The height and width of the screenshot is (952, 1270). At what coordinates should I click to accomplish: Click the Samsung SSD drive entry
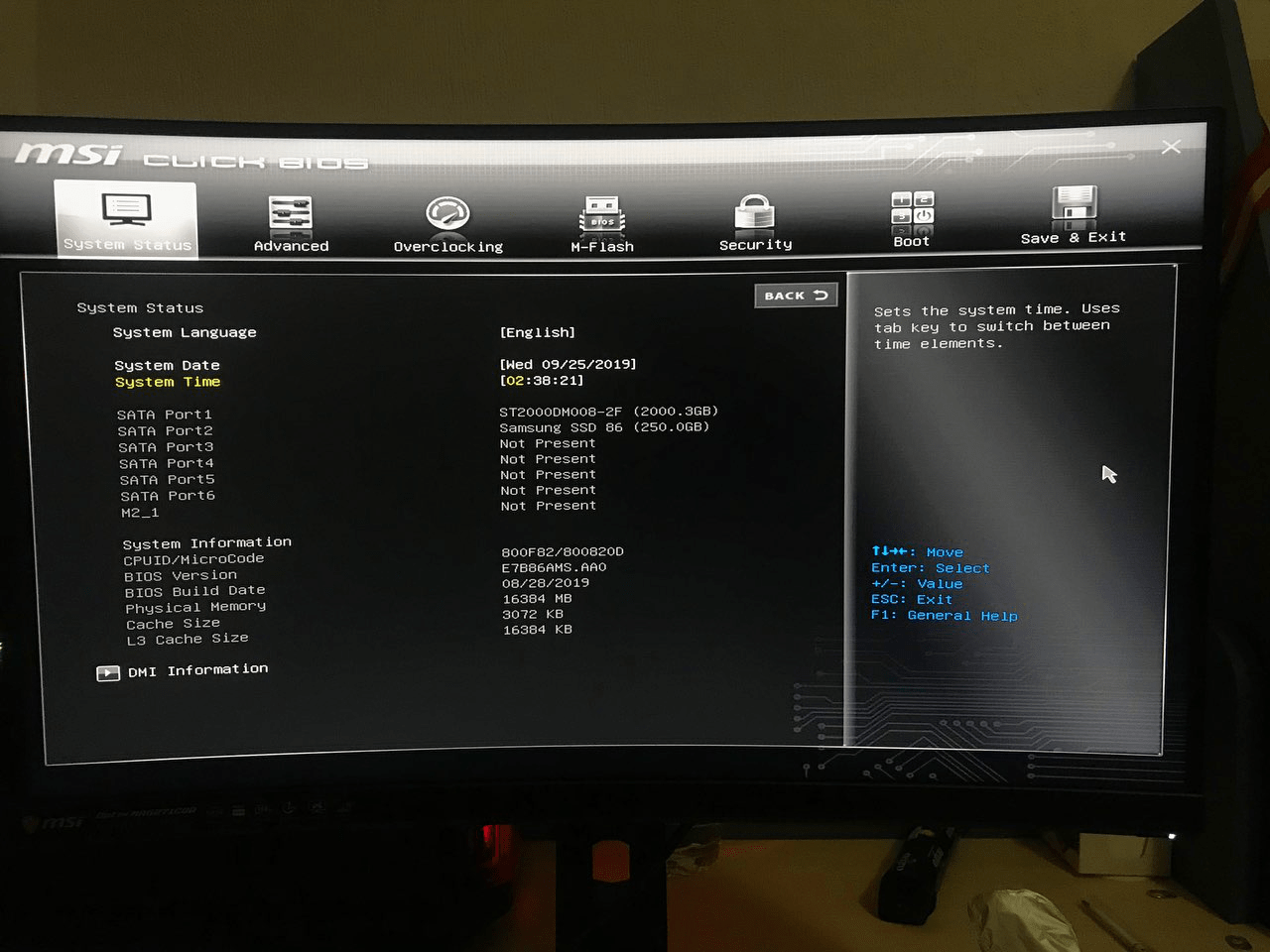[604, 426]
